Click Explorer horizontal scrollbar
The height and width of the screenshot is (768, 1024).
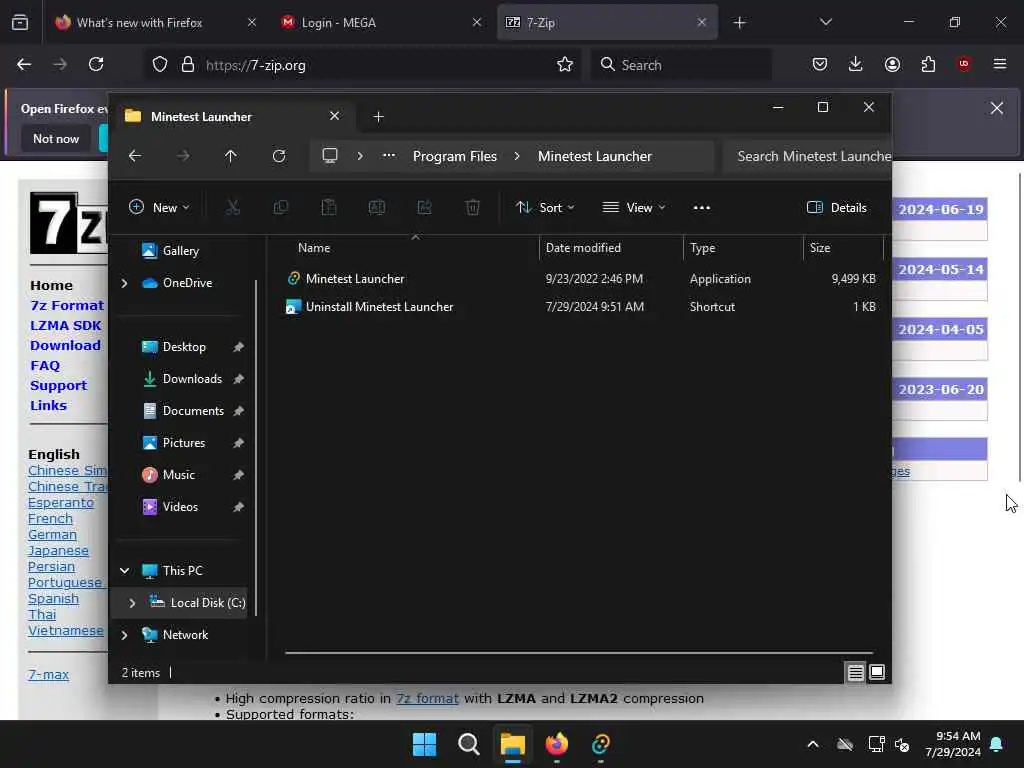579,652
